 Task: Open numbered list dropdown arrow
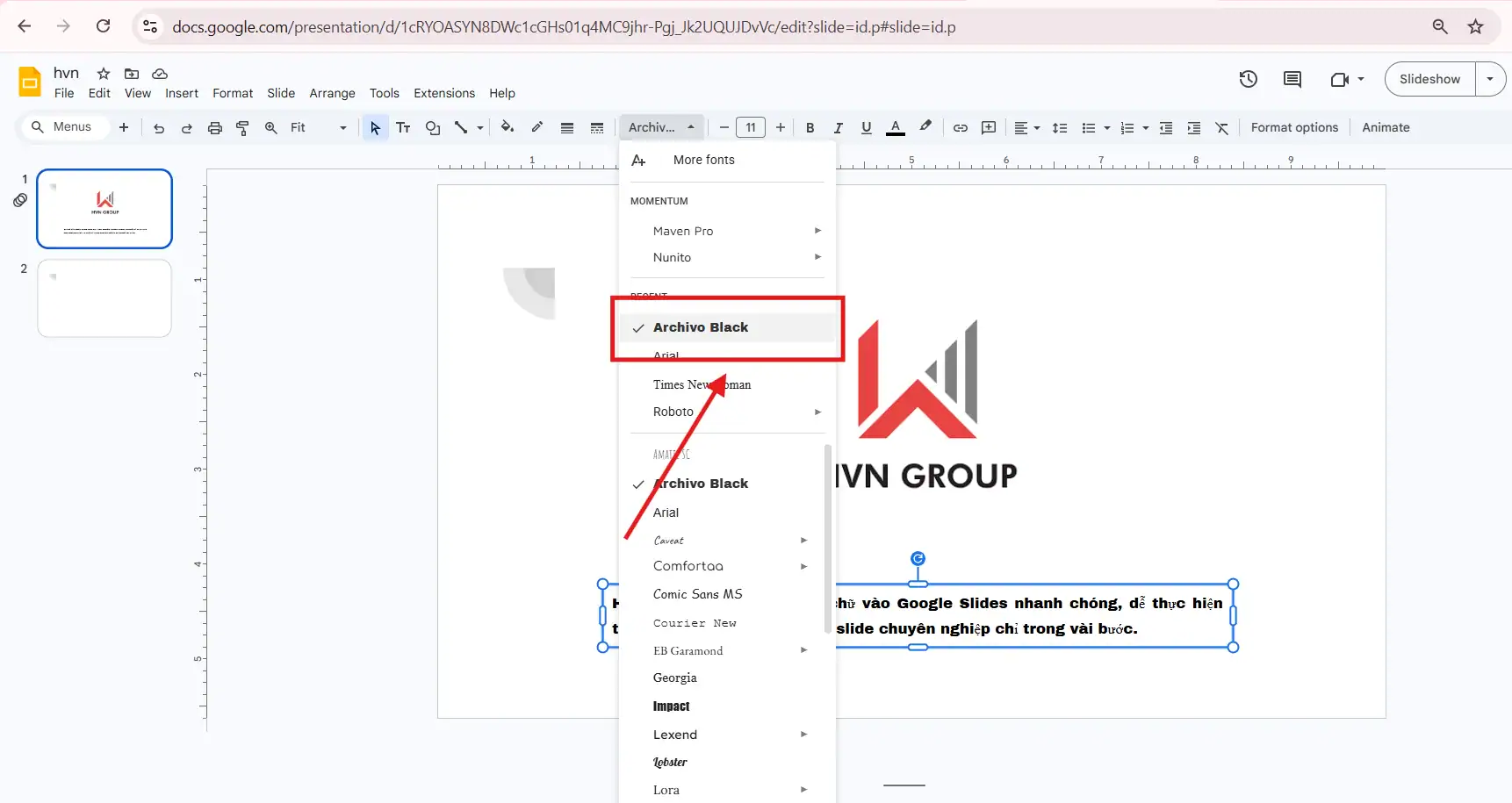(x=1146, y=128)
